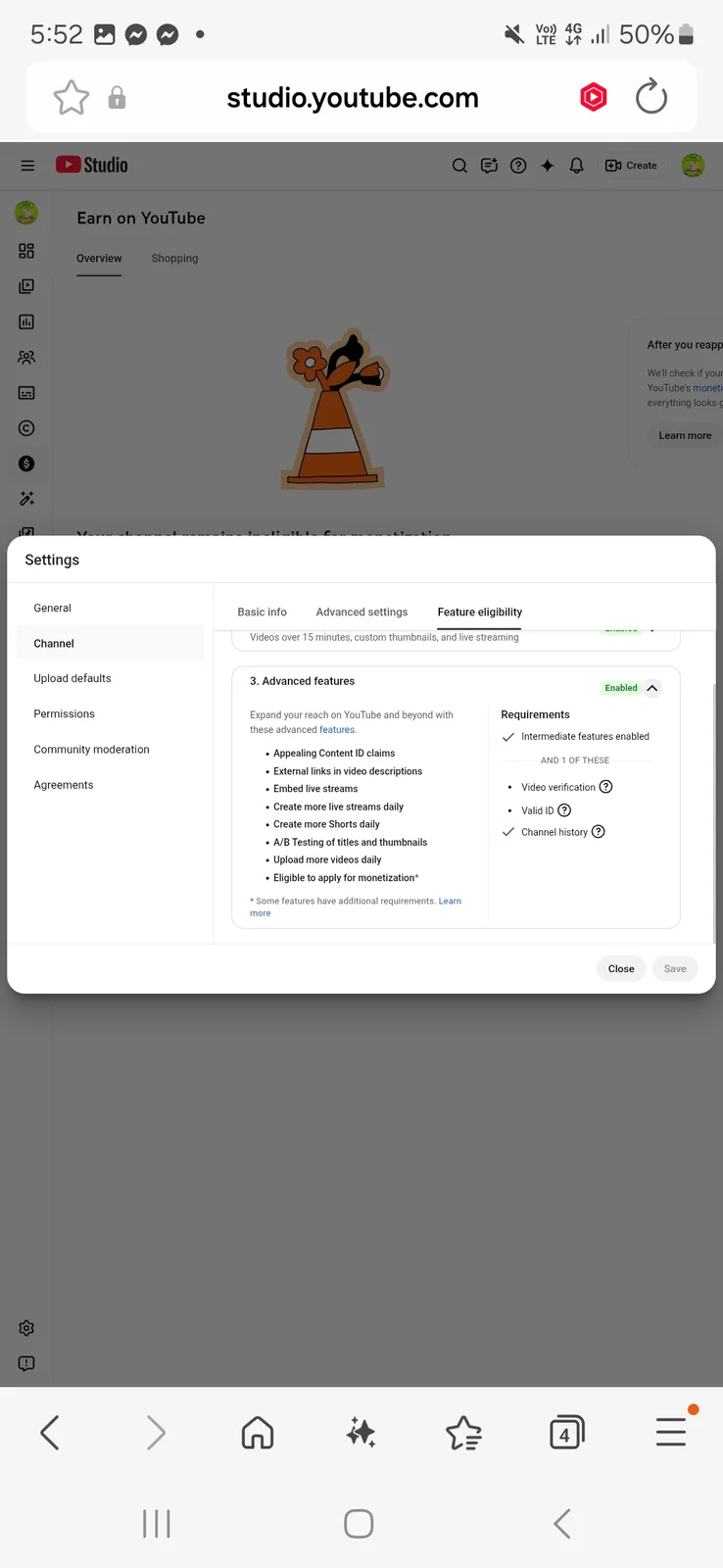
Task: Open the YouTube Studio hamburger menu
Action: [x=27, y=166]
